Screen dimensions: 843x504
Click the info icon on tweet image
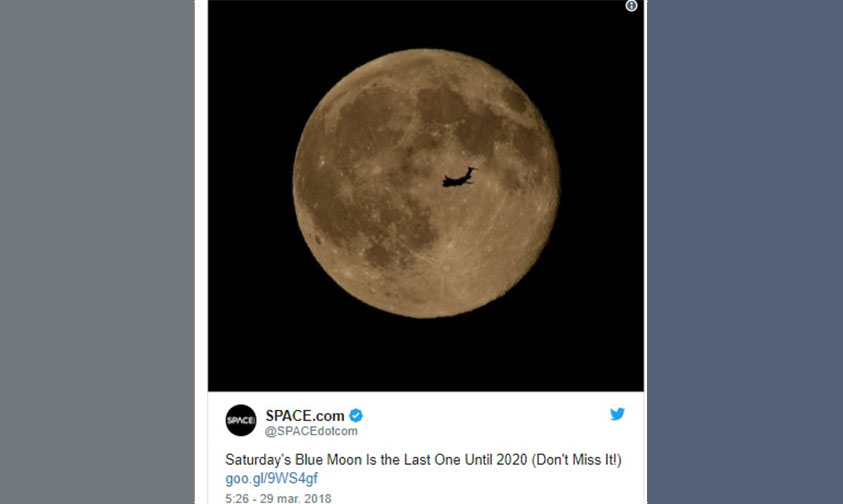tap(631, 6)
